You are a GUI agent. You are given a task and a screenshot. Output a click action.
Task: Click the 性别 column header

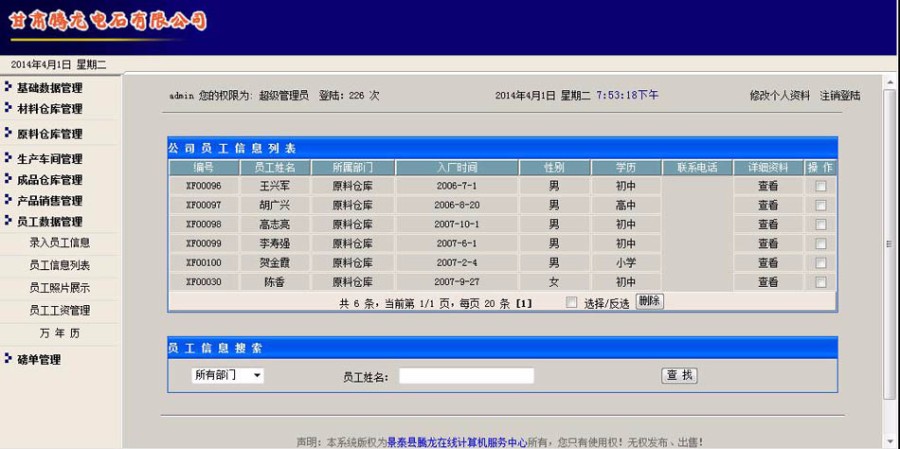point(554,168)
